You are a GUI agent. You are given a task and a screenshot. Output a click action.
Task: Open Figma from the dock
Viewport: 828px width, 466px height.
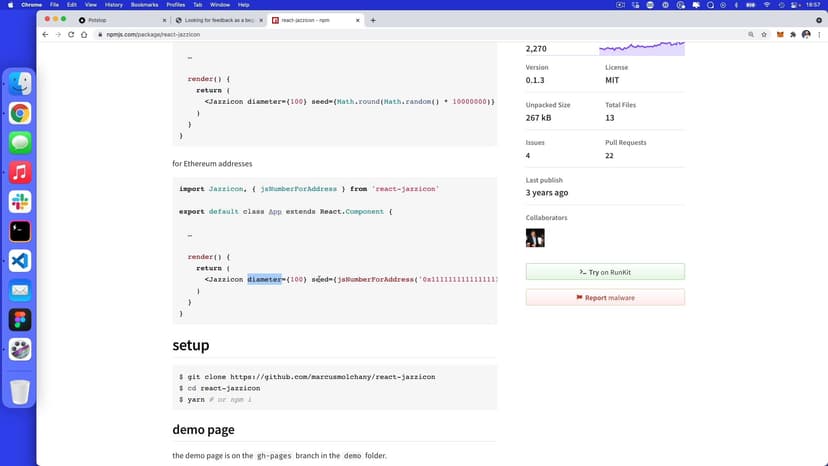click(20, 320)
